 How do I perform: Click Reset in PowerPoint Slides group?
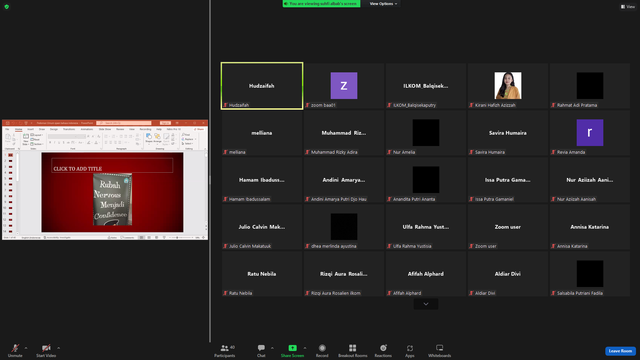(x=36, y=140)
